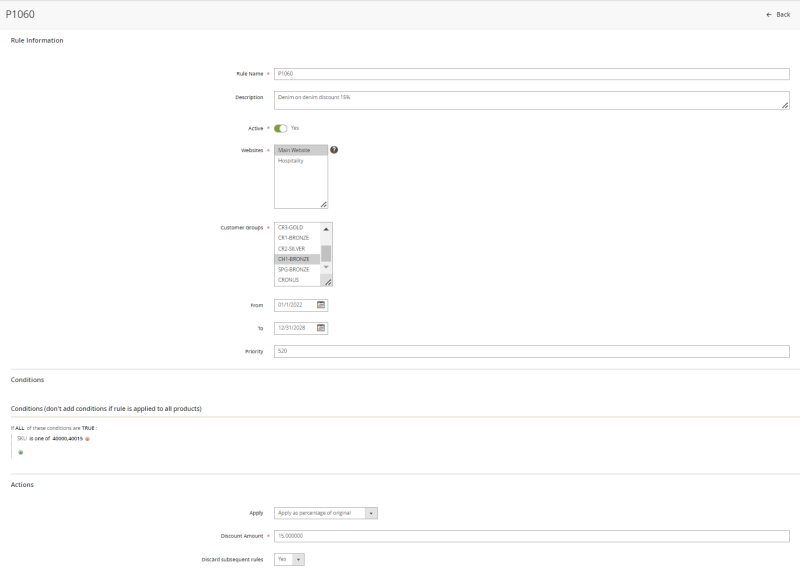
Task: Open the Apply dropdown
Action: click(x=326, y=513)
